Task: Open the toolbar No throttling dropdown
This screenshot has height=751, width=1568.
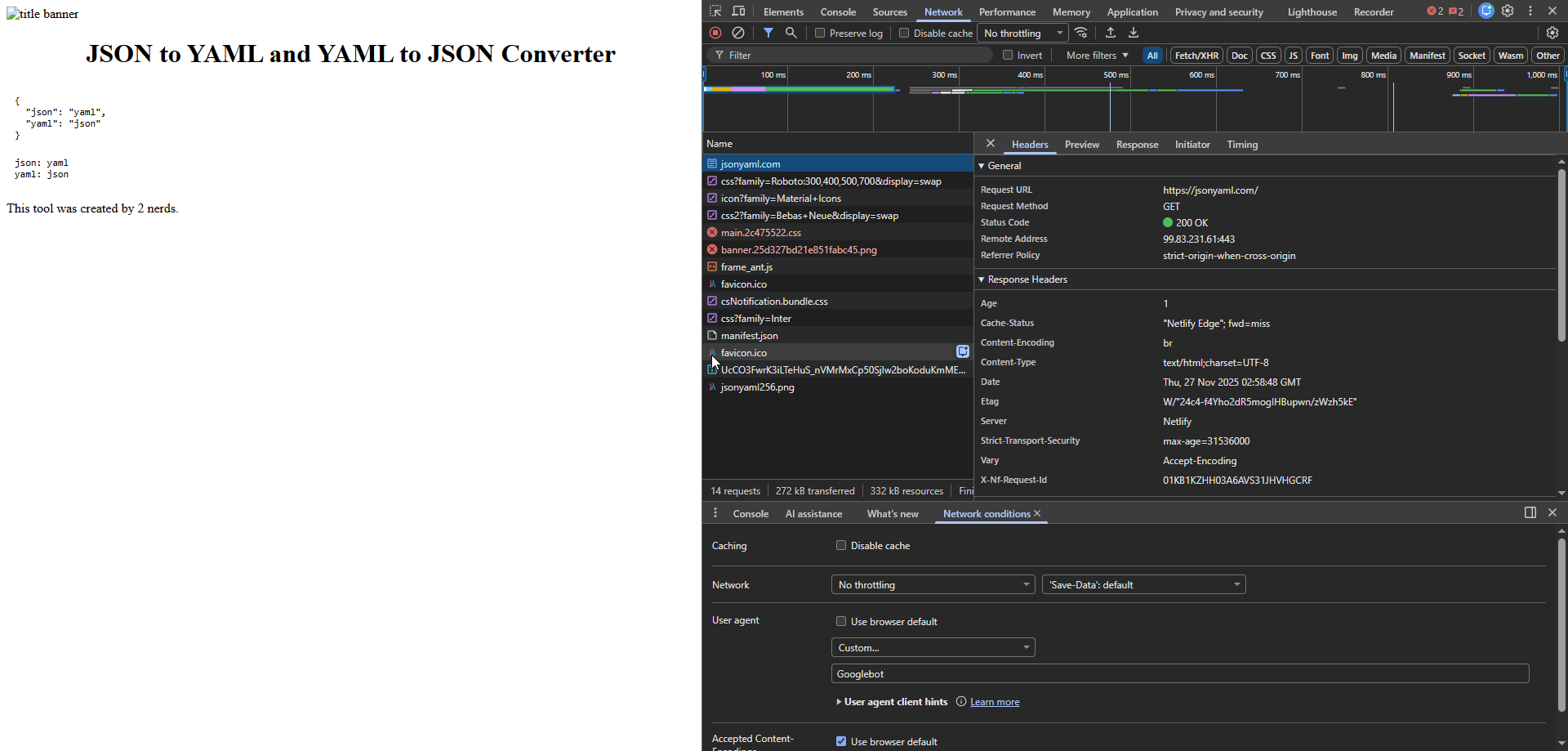Action: [x=1023, y=33]
